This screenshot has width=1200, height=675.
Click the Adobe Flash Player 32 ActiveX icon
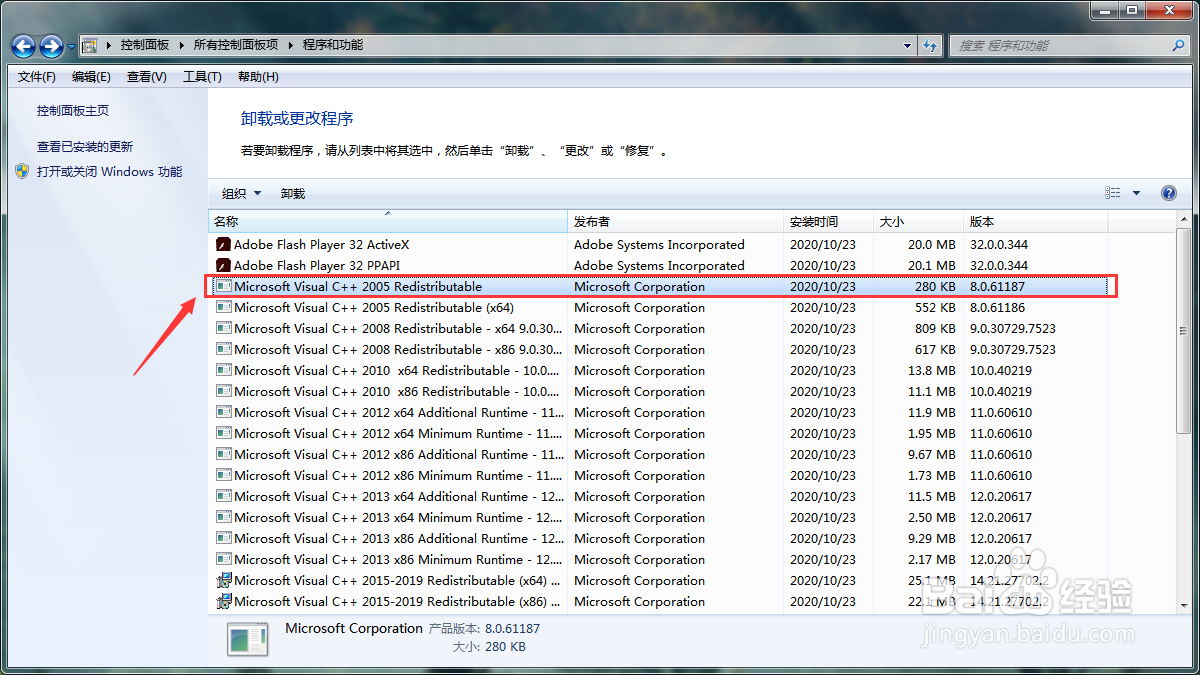[x=222, y=244]
